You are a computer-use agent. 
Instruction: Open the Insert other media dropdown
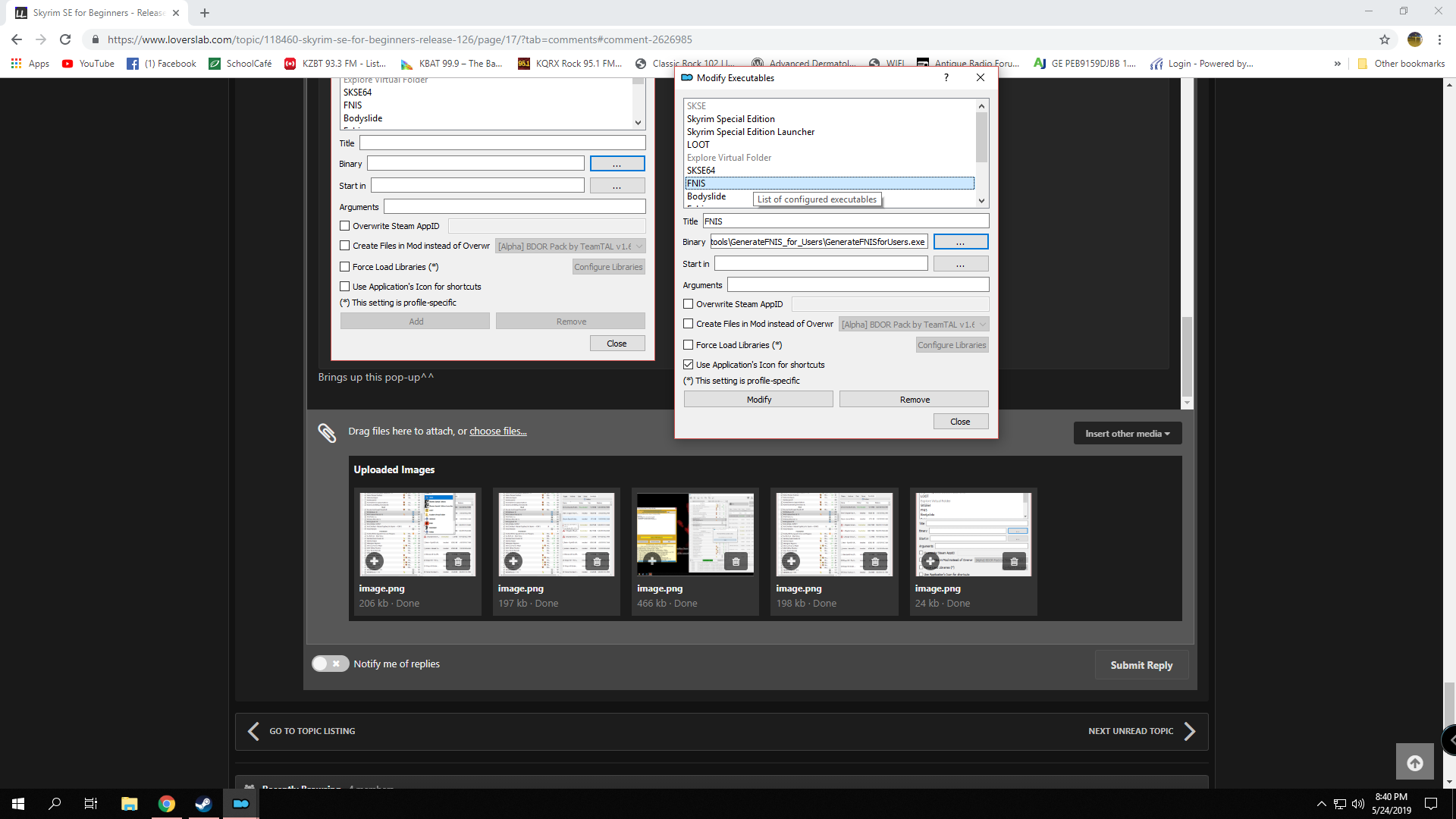1127,434
